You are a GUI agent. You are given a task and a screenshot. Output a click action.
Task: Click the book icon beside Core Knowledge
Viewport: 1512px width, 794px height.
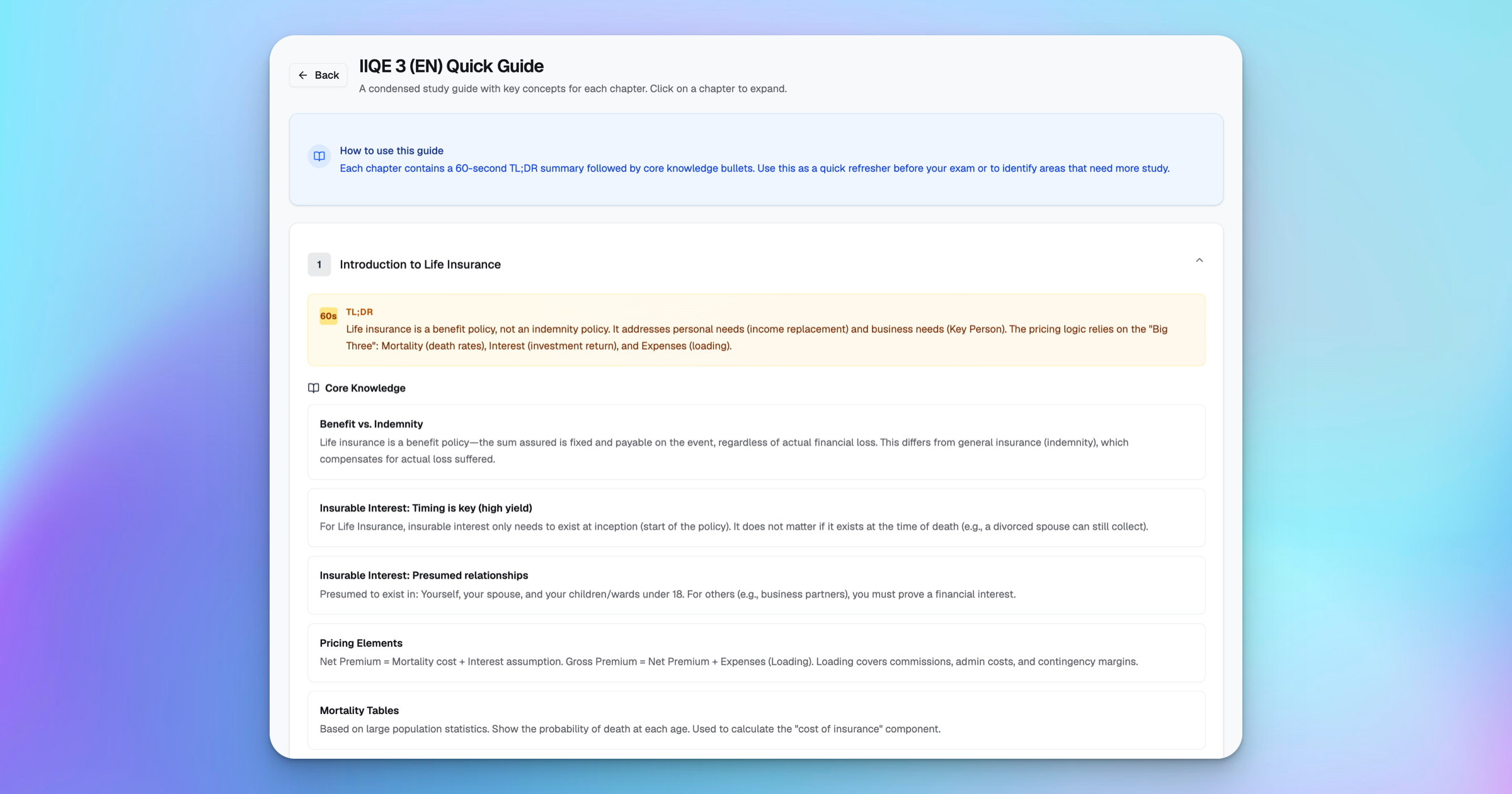[x=313, y=388]
